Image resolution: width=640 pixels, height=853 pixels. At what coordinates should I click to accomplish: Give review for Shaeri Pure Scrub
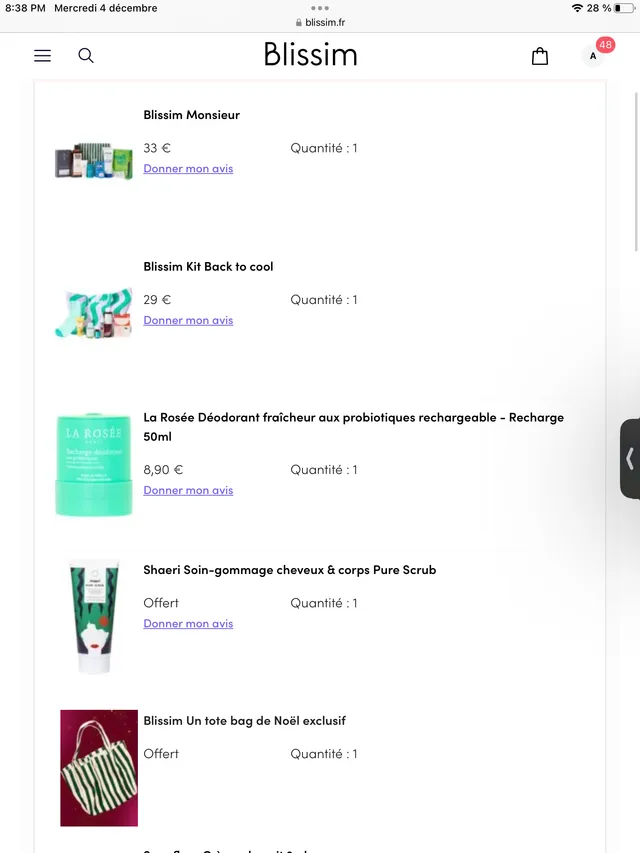coord(188,624)
